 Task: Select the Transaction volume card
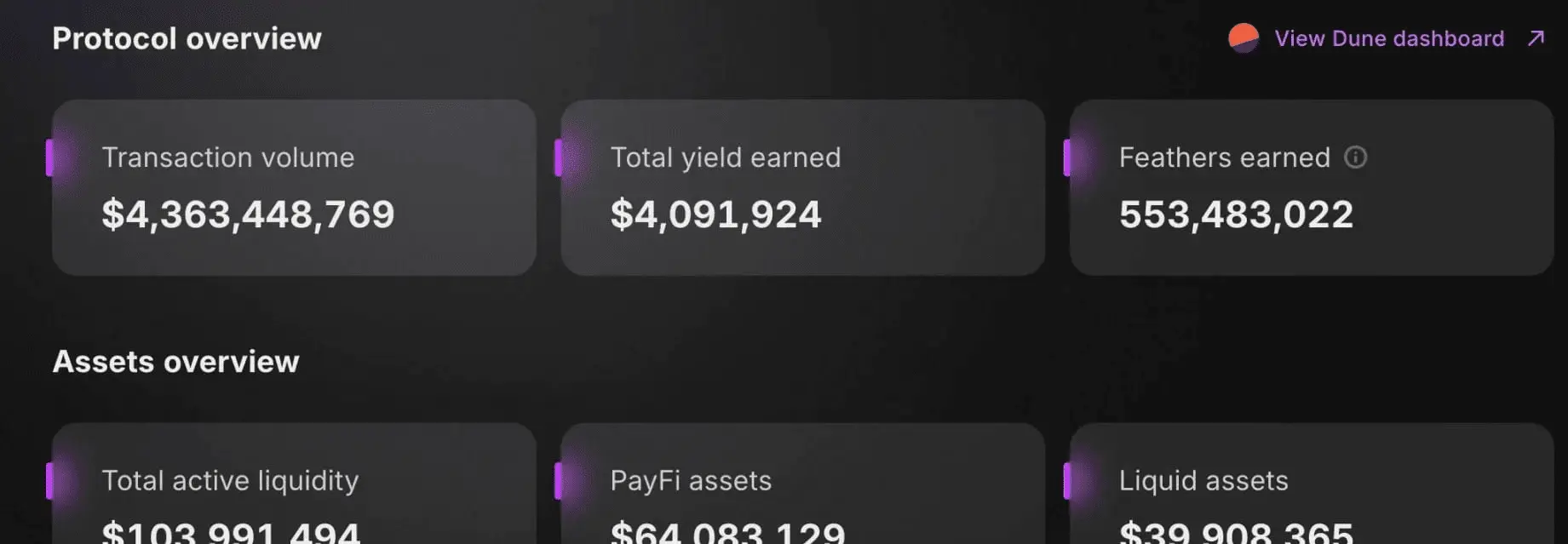click(294, 187)
